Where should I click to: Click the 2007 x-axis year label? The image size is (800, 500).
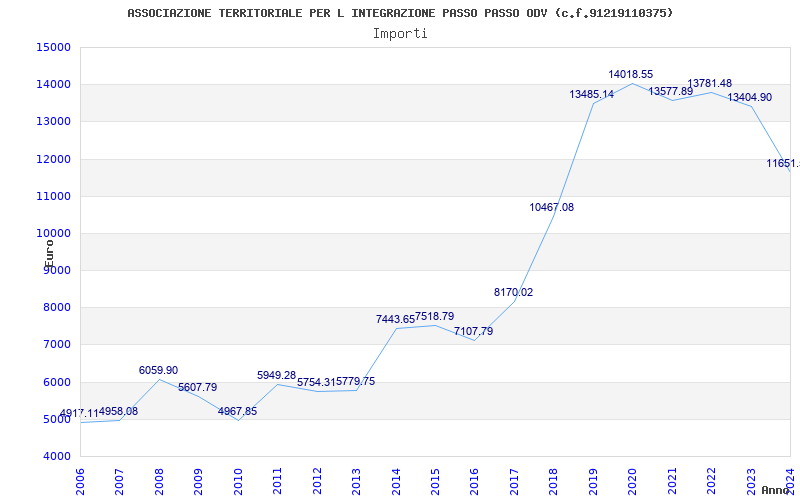pos(119,482)
